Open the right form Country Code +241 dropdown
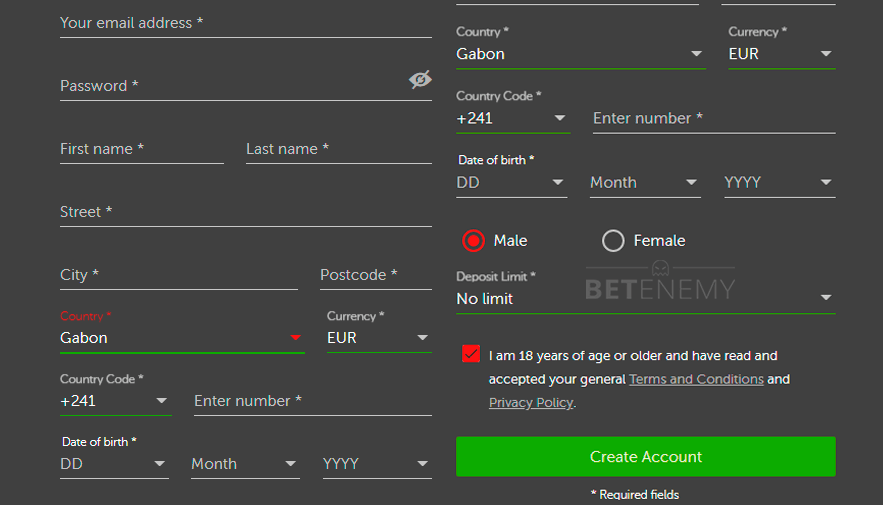 513,118
